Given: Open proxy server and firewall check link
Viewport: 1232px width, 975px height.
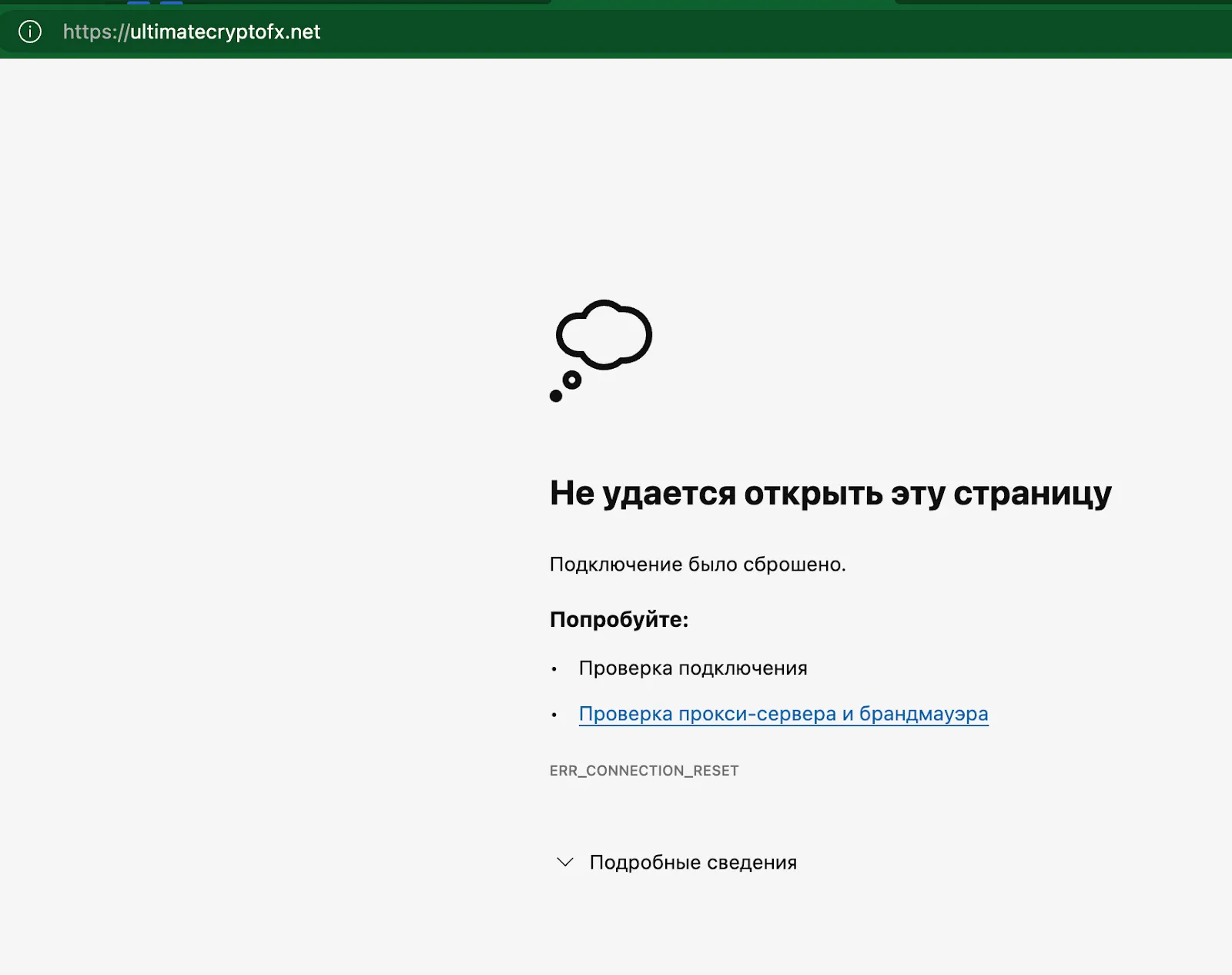Looking at the screenshot, I should point(783,714).
